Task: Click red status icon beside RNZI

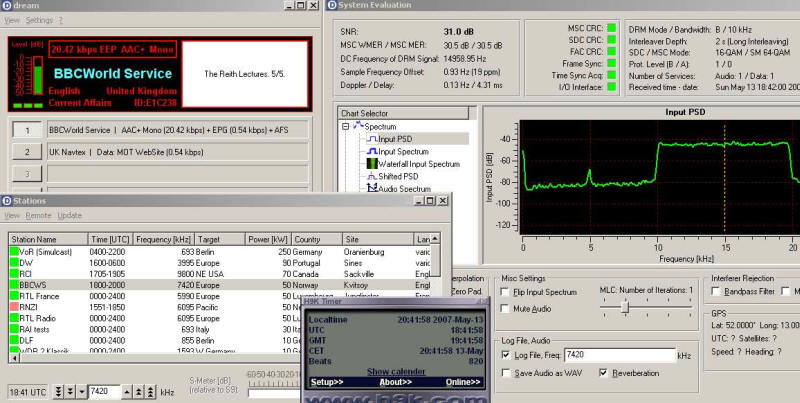Action: pos(14,307)
